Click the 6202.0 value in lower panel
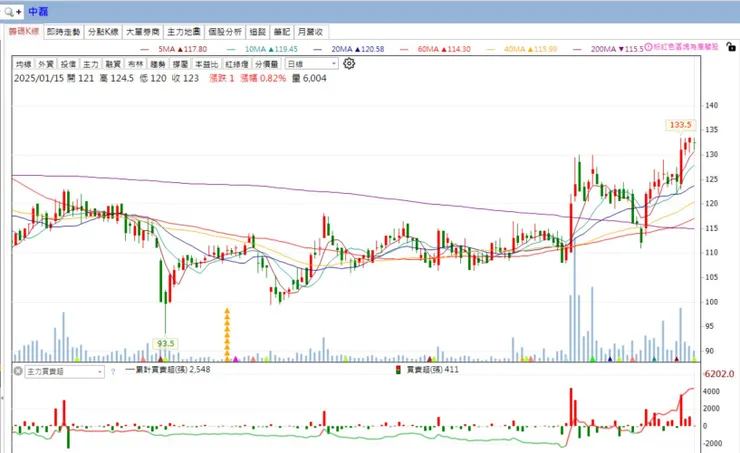The width and height of the screenshot is (740, 453). (719, 374)
